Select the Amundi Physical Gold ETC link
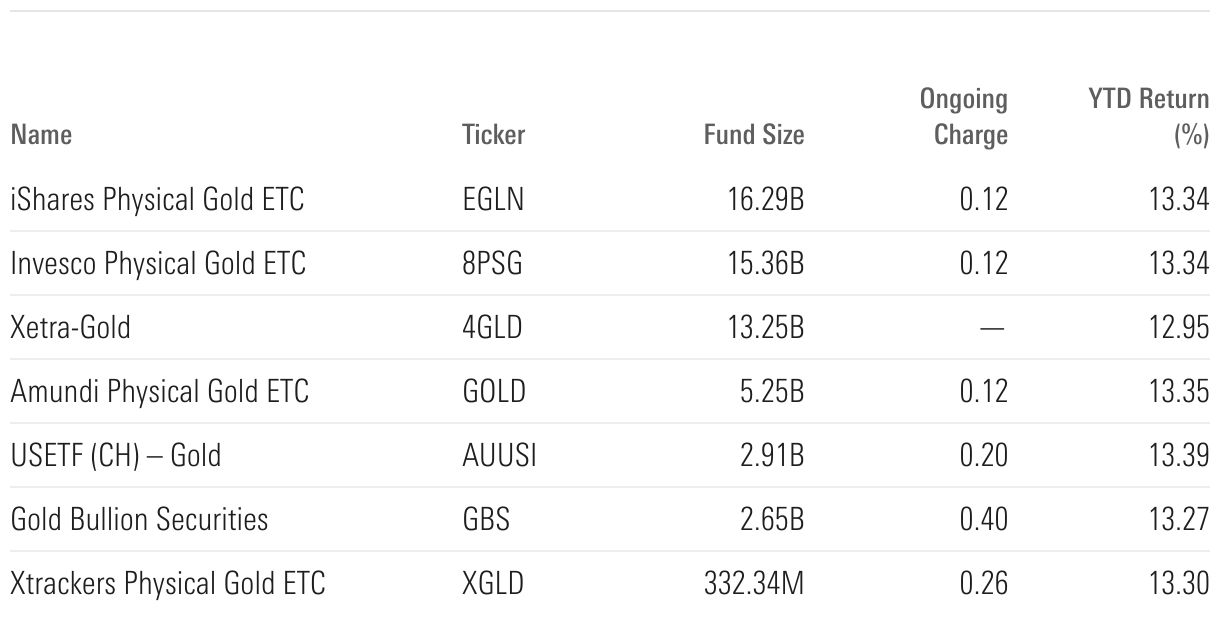 (159, 392)
